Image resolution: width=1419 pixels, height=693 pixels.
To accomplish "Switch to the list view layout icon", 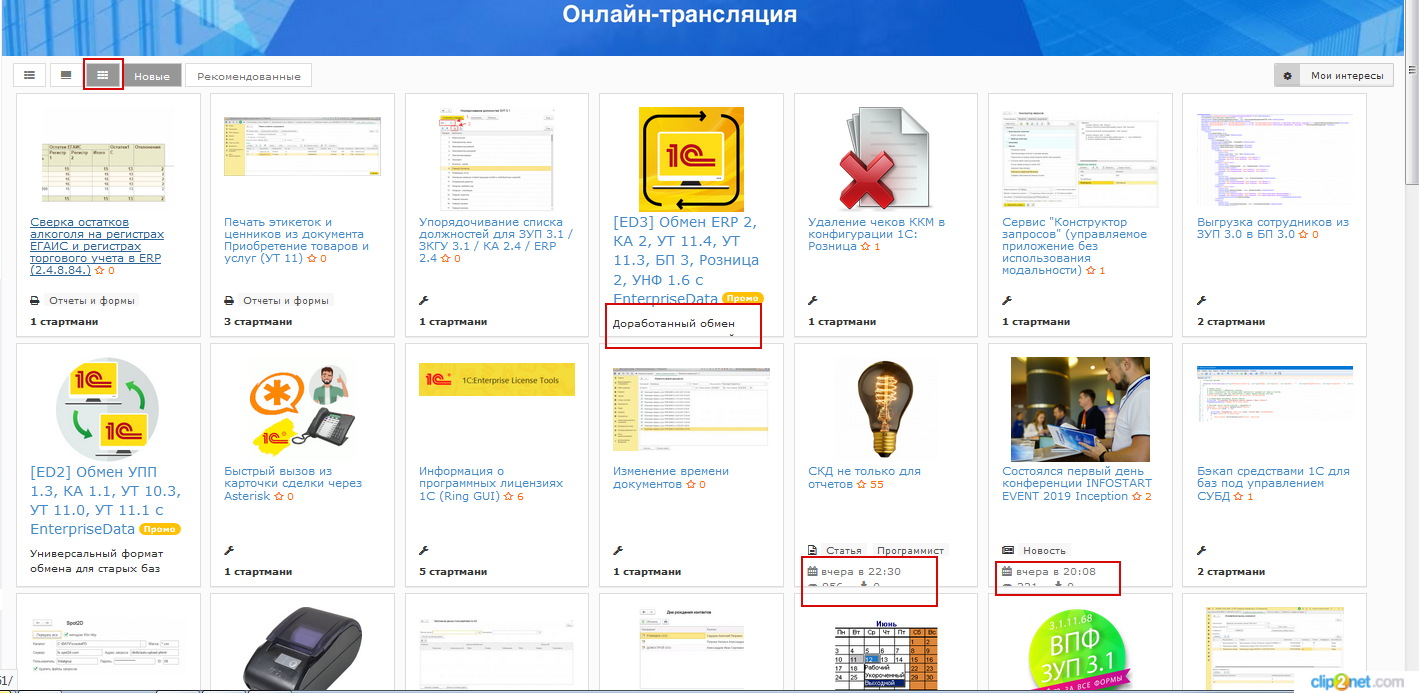I will click(x=30, y=75).
